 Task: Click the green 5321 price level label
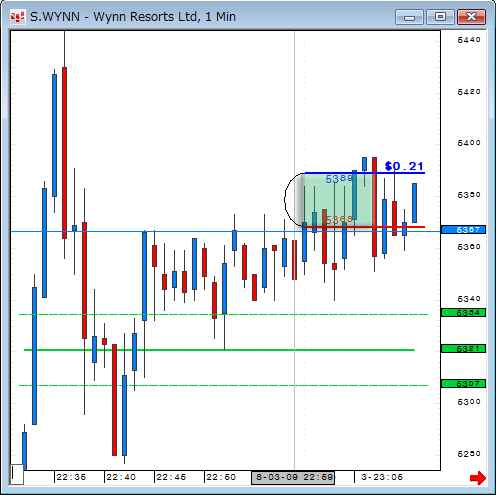pos(463,349)
